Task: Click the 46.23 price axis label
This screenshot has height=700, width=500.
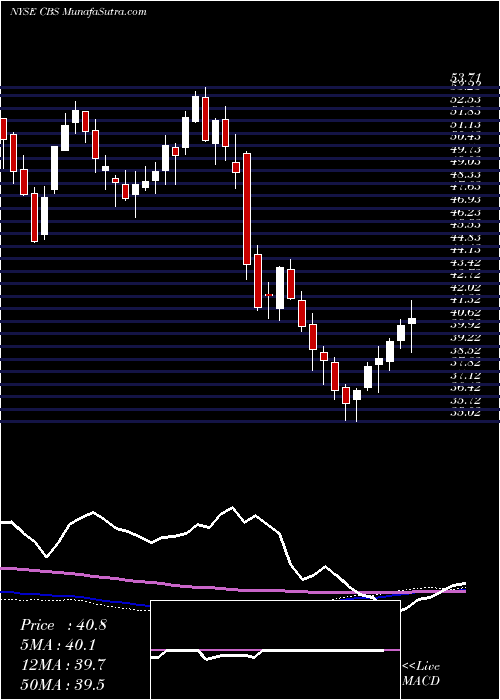Action: pyautogui.click(x=466, y=212)
